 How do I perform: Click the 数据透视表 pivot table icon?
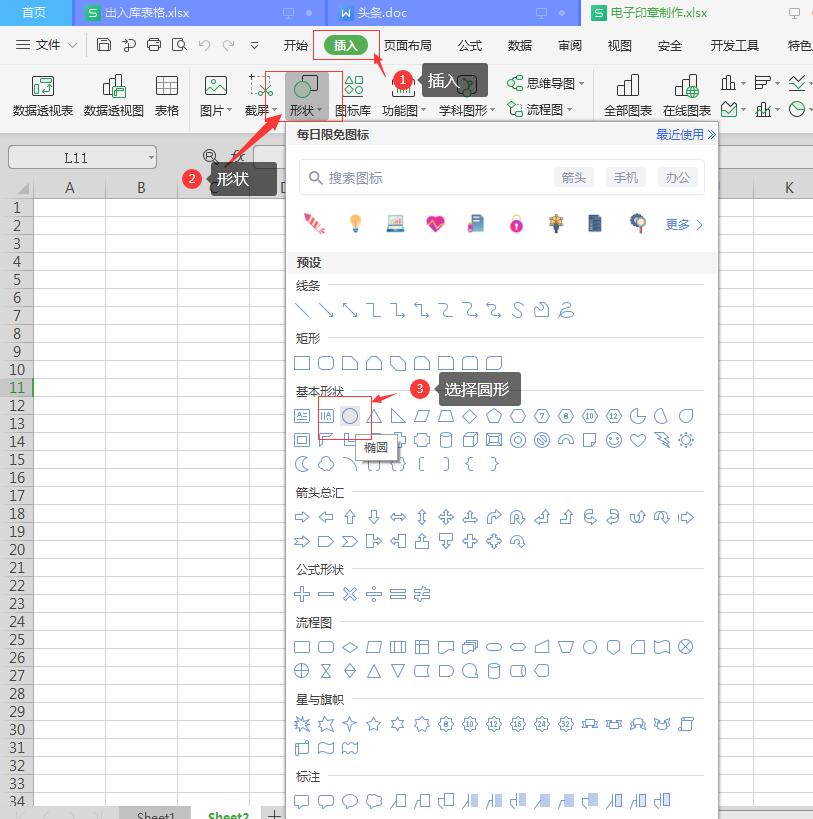click(42, 96)
